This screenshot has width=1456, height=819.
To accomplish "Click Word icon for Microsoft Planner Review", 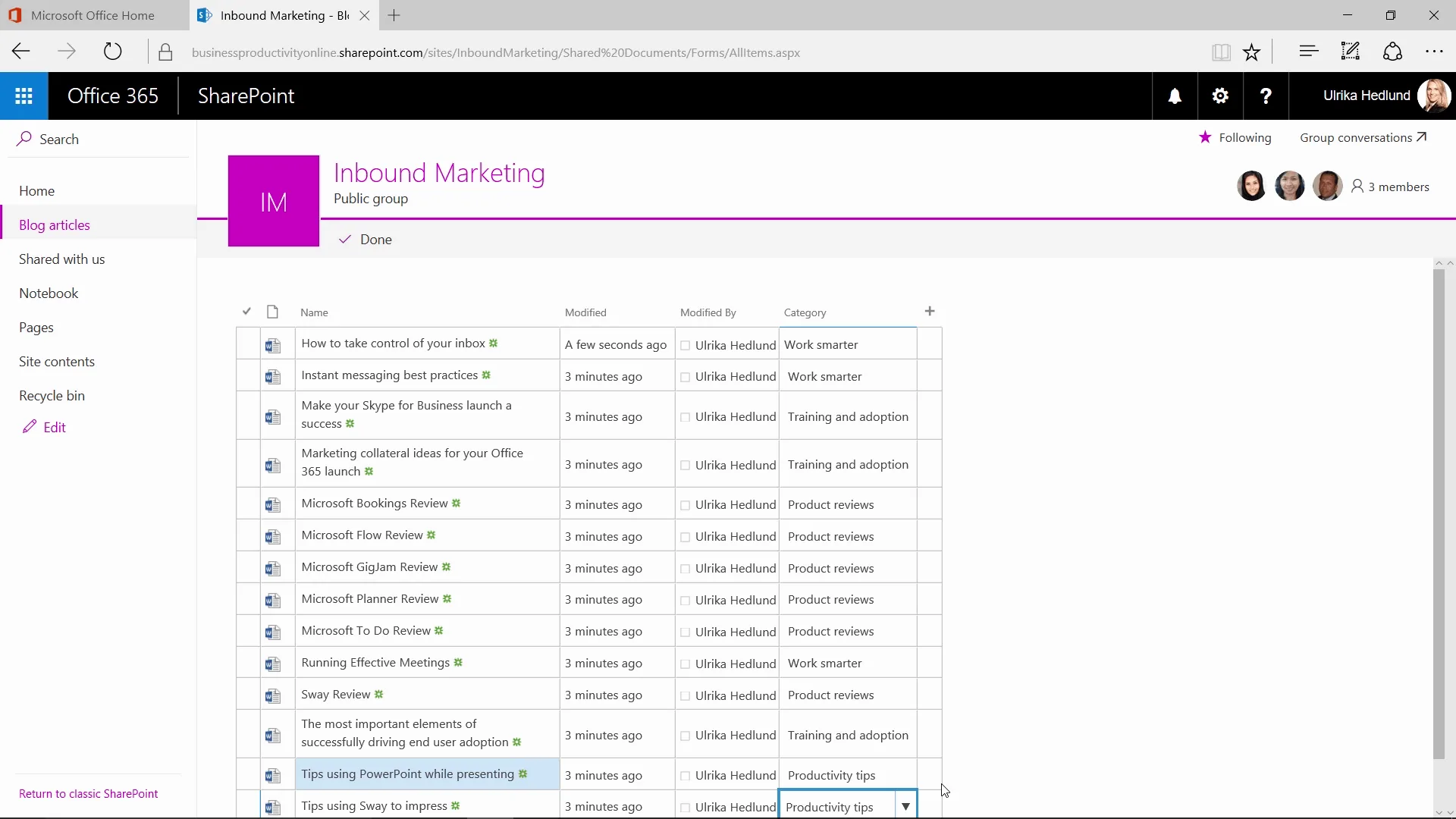I will tap(273, 601).
